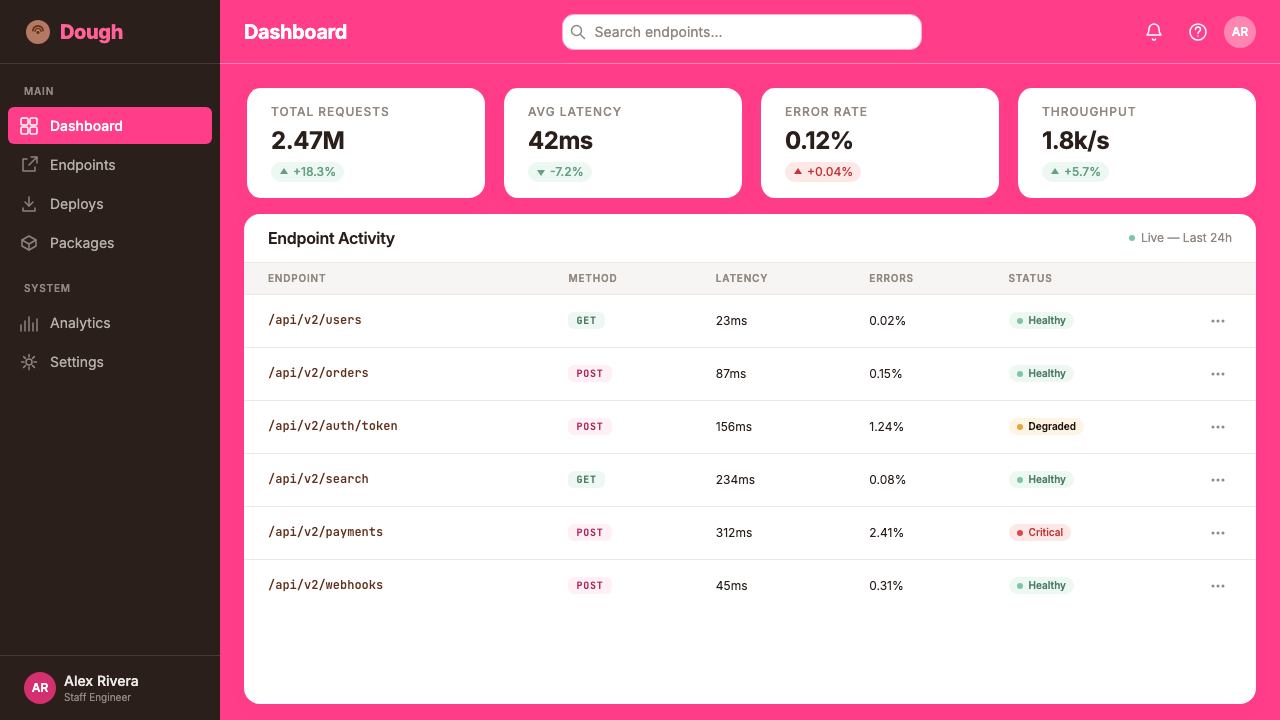The height and width of the screenshot is (720, 1280).
Task: Open the Total Requests card
Action: (366, 143)
